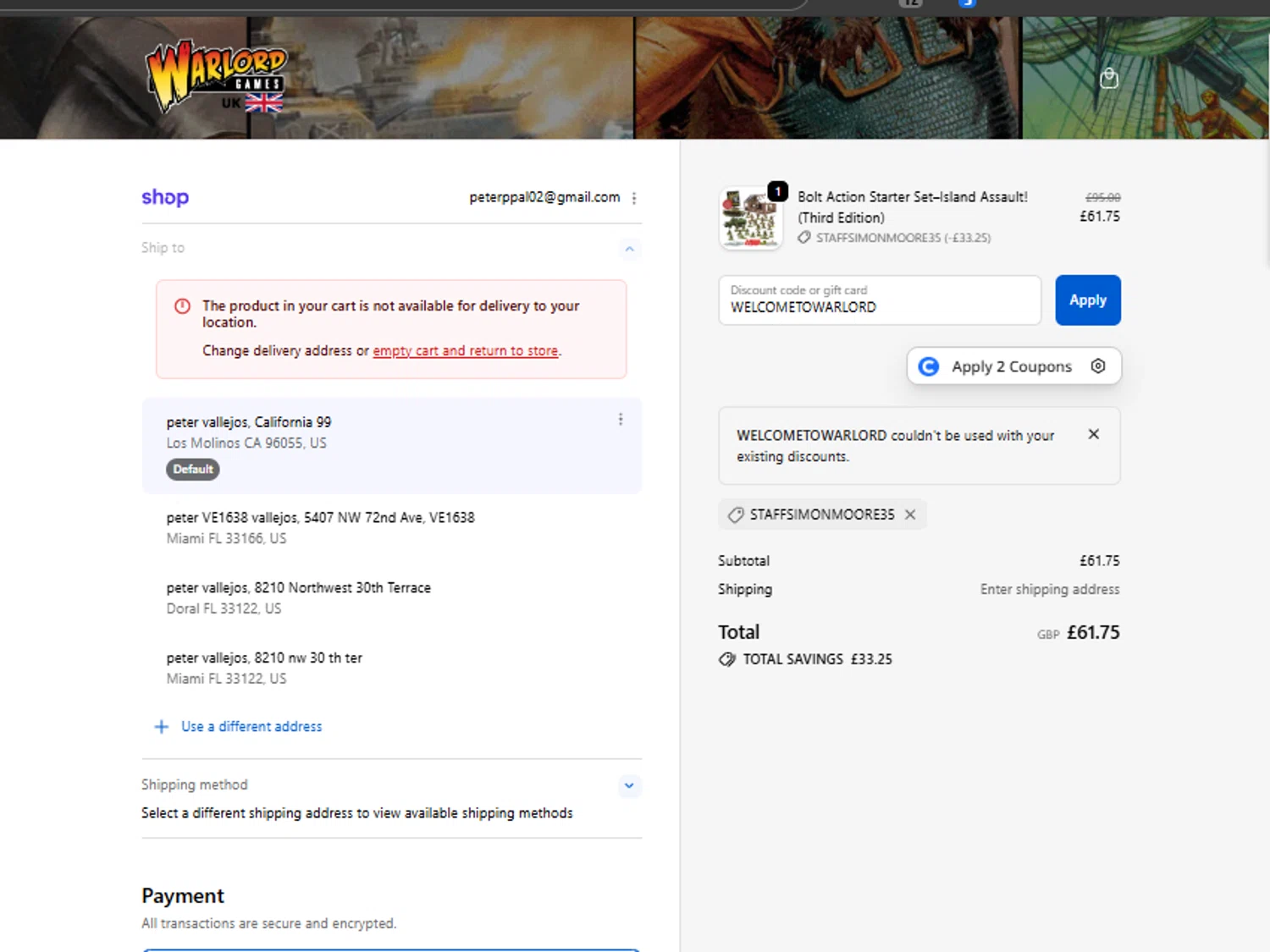1270x952 pixels.
Task: Expand the Shipping method section chevron
Action: [629, 785]
